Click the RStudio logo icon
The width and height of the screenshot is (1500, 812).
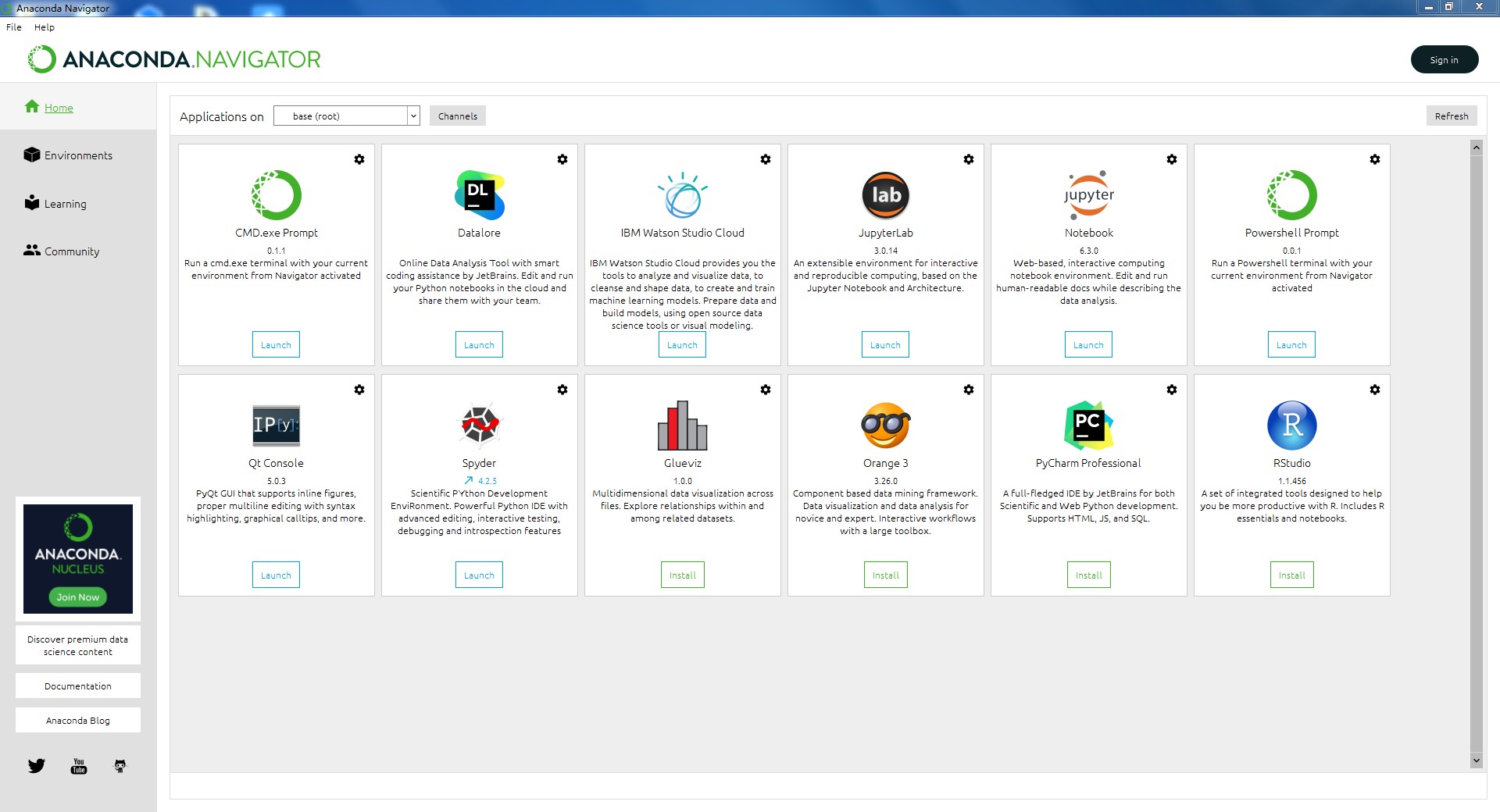coord(1292,426)
